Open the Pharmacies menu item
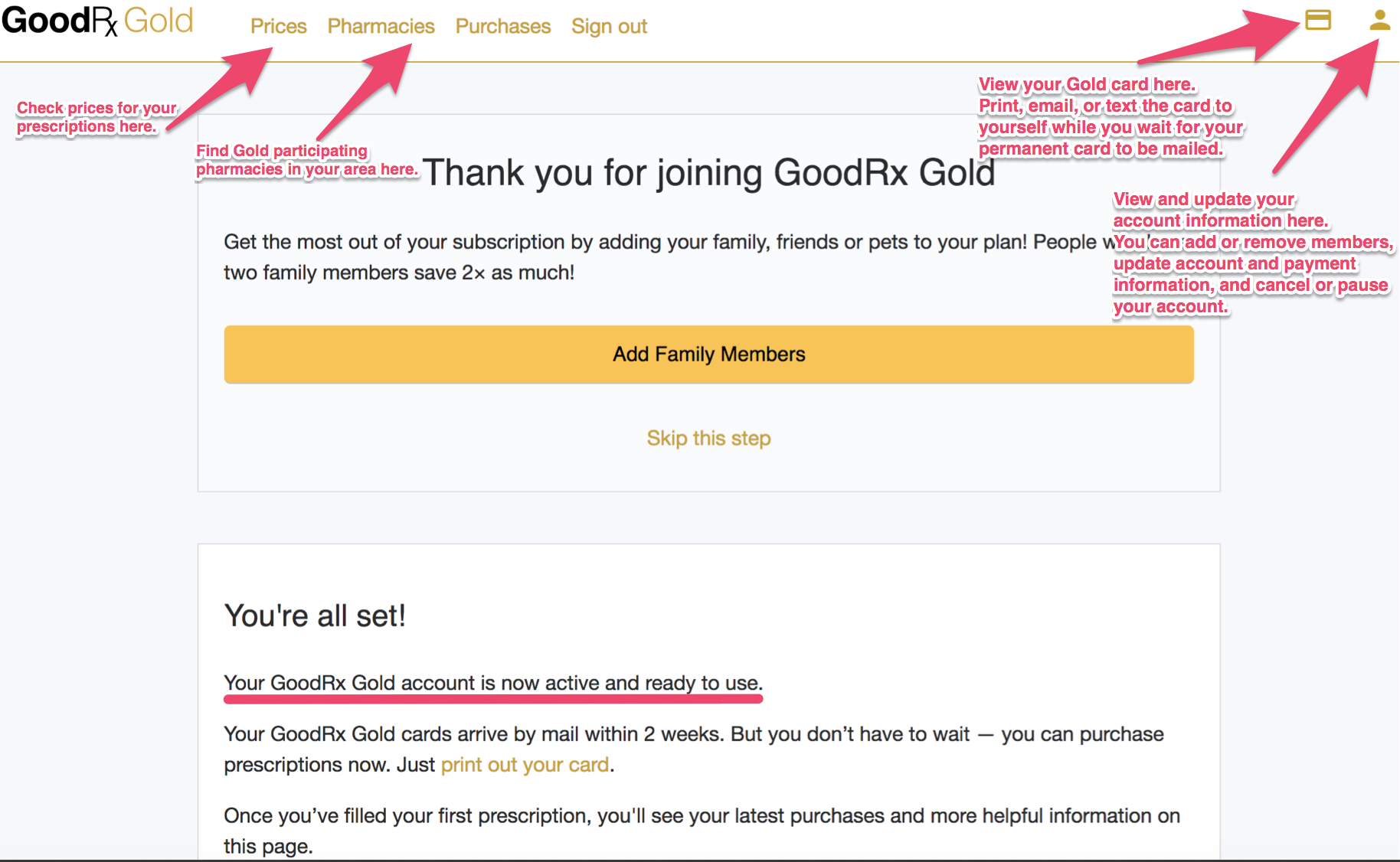 [x=381, y=26]
